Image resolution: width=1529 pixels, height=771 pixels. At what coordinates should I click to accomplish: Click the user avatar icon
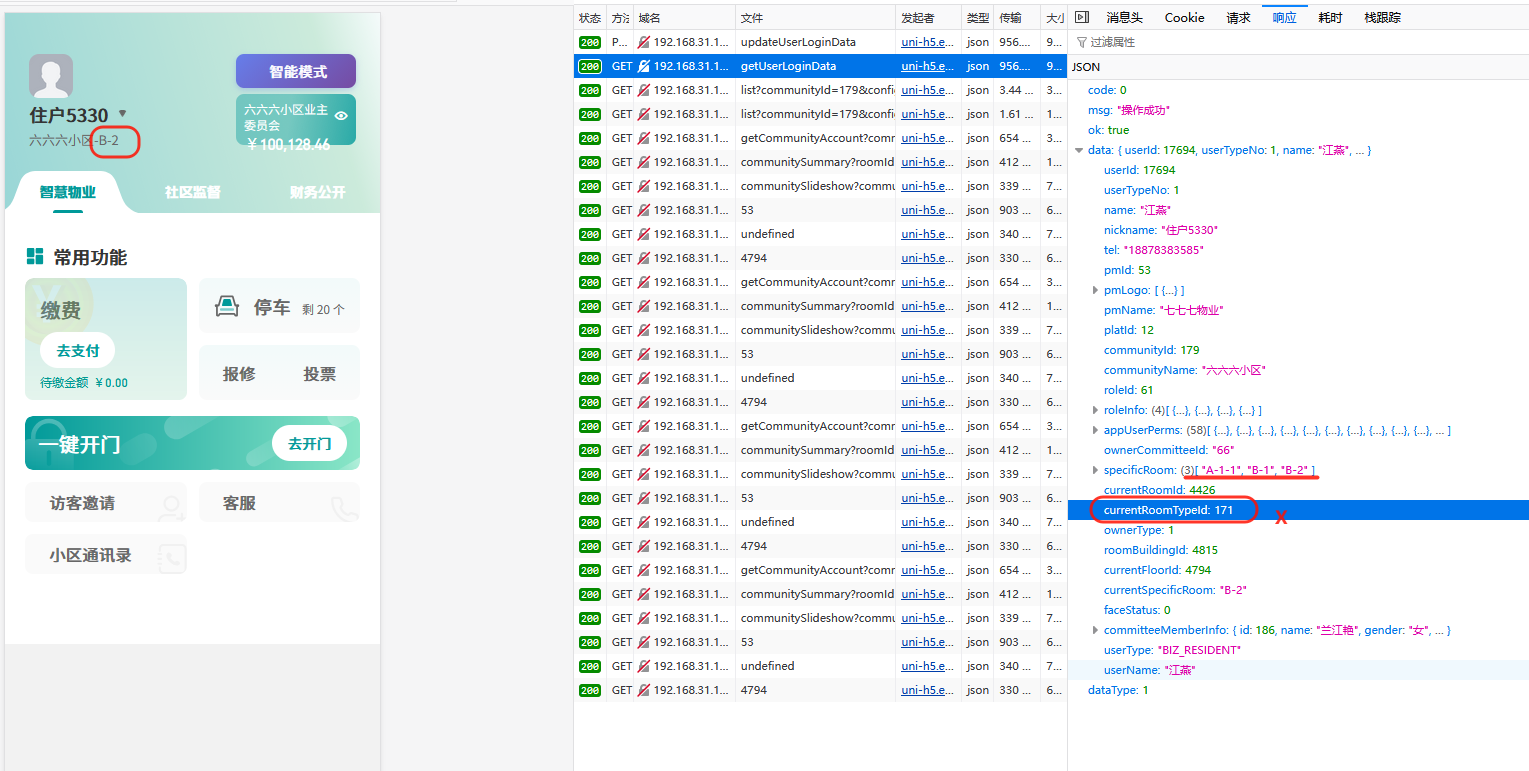(x=51, y=76)
